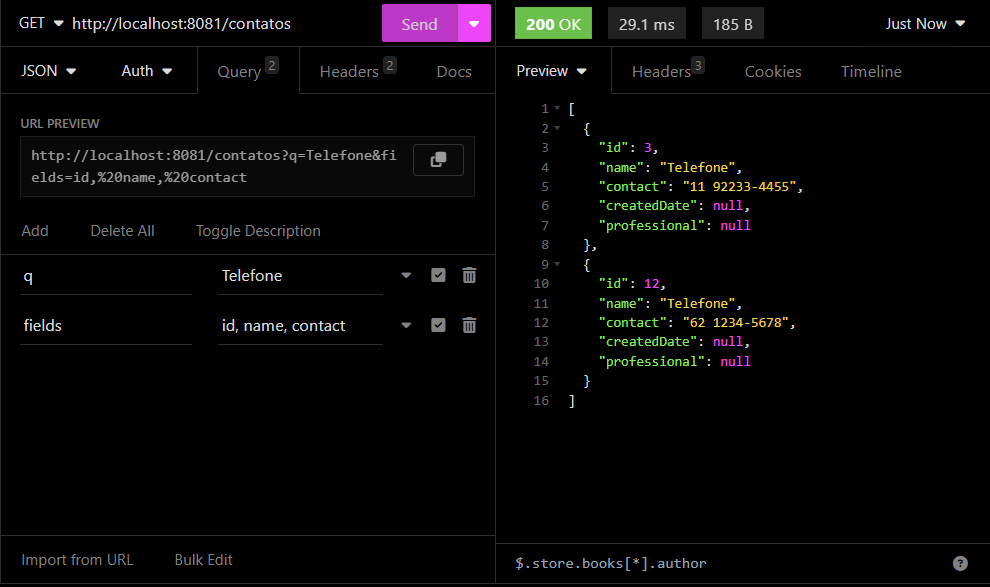Open the fields parameter options arrow

point(406,325)
